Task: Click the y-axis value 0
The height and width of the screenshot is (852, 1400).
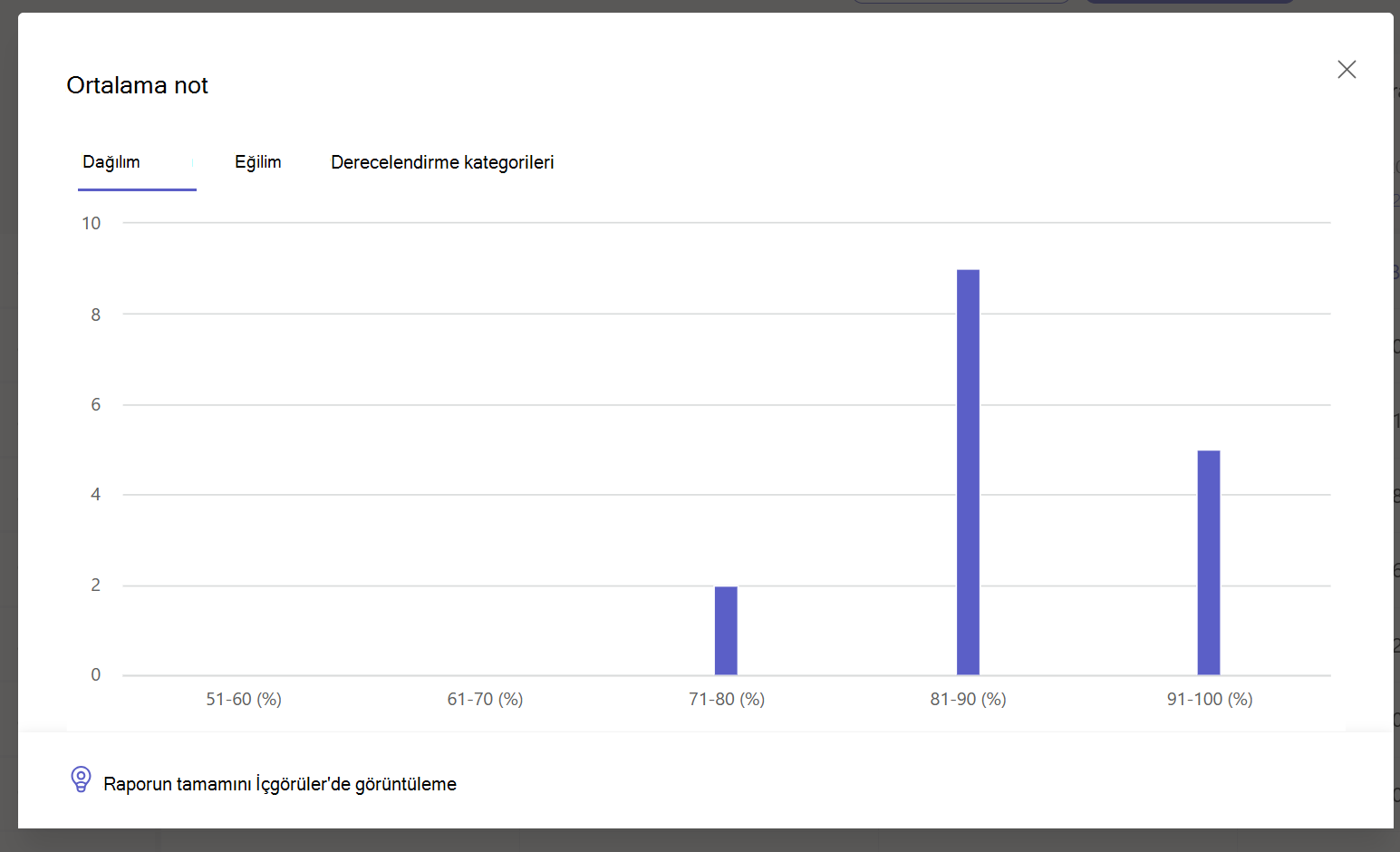Action: pos(96,674)
